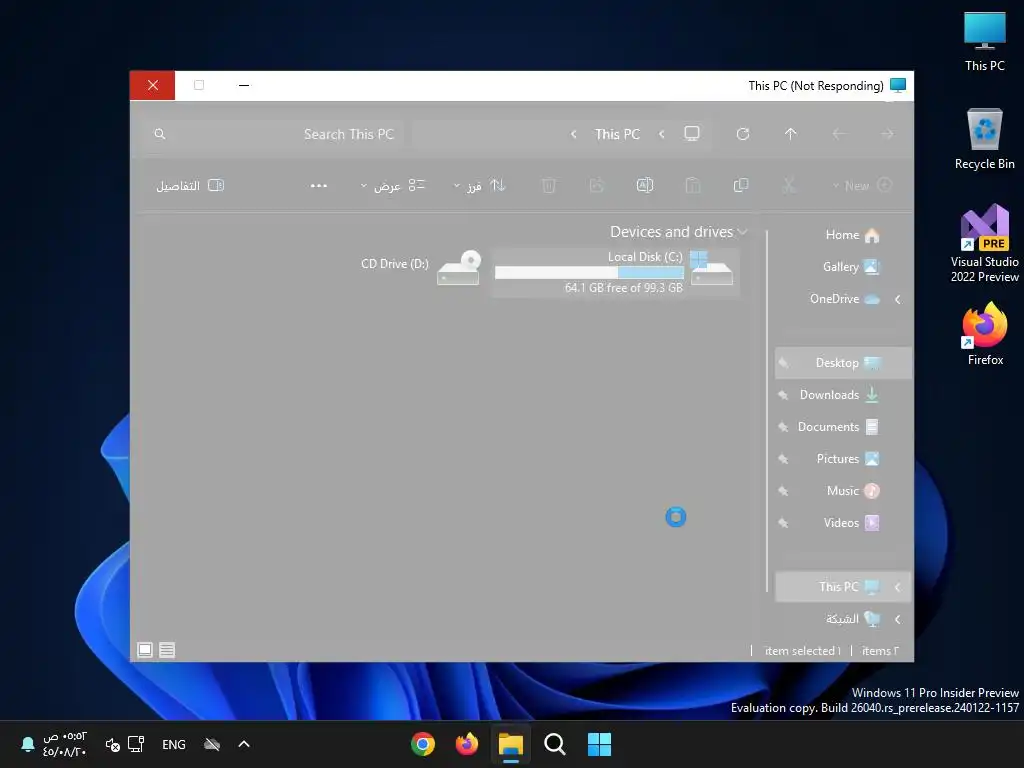Open the See more three-dots menu

[x=319, y=185]
